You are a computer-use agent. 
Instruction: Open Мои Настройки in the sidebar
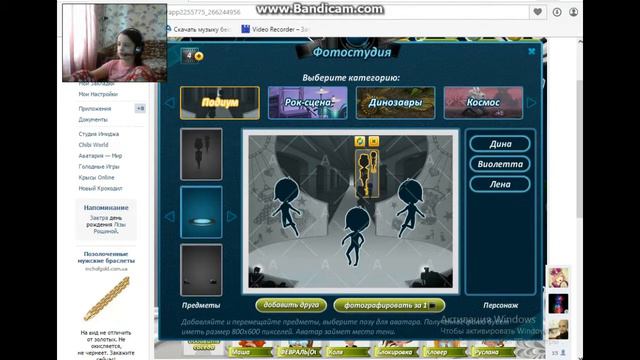tap(98, 94)
